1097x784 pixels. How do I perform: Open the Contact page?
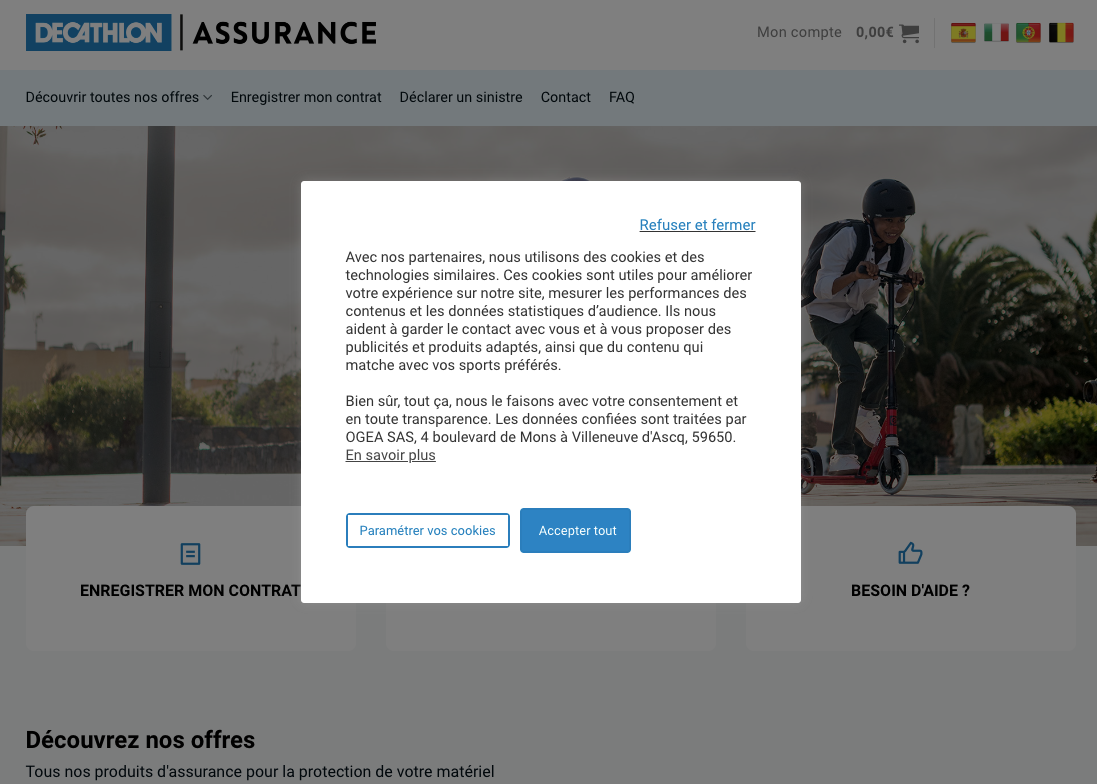tap(565, 97)
